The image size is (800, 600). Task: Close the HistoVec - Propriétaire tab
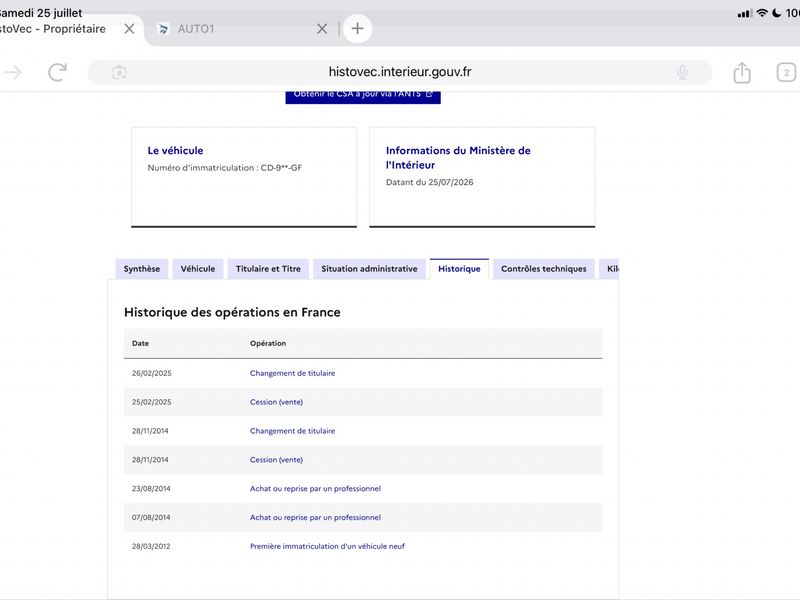tap(129, 29)
